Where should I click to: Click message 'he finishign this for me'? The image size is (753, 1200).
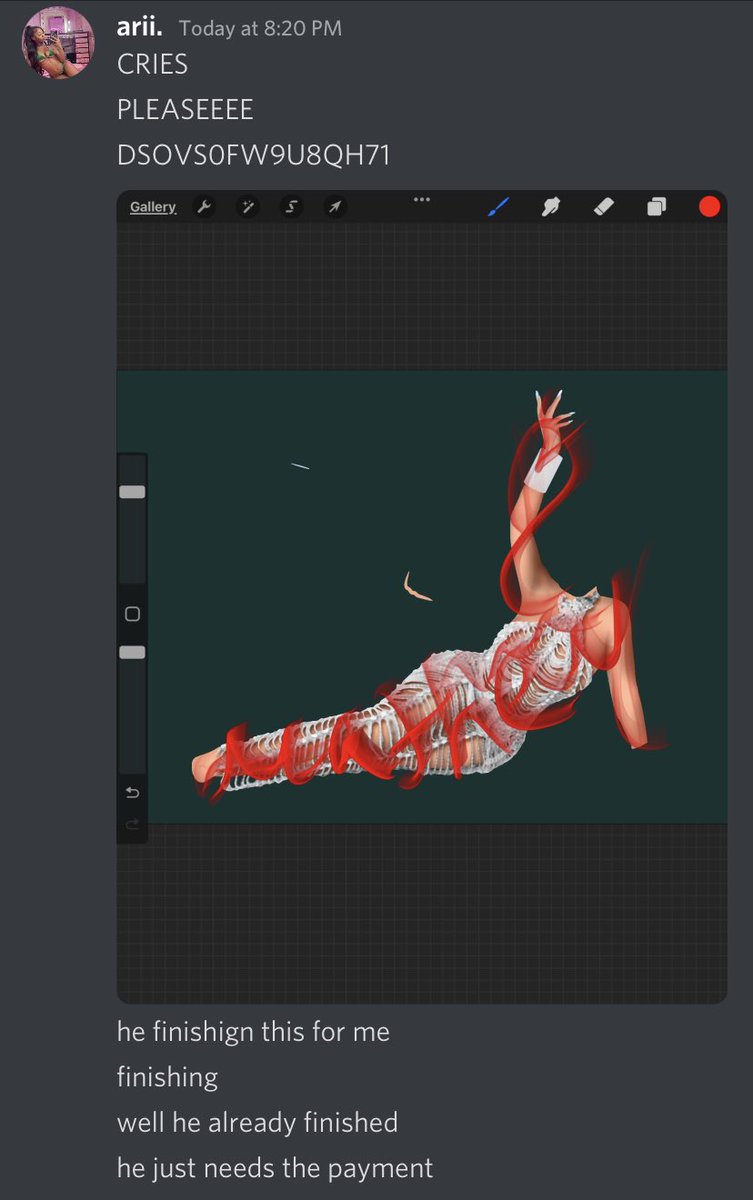(253, 1031)
